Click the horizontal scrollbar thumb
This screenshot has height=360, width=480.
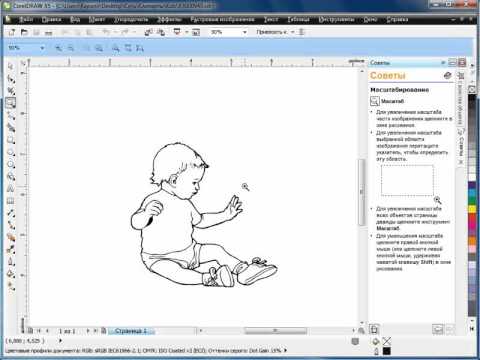click(275, 331)
